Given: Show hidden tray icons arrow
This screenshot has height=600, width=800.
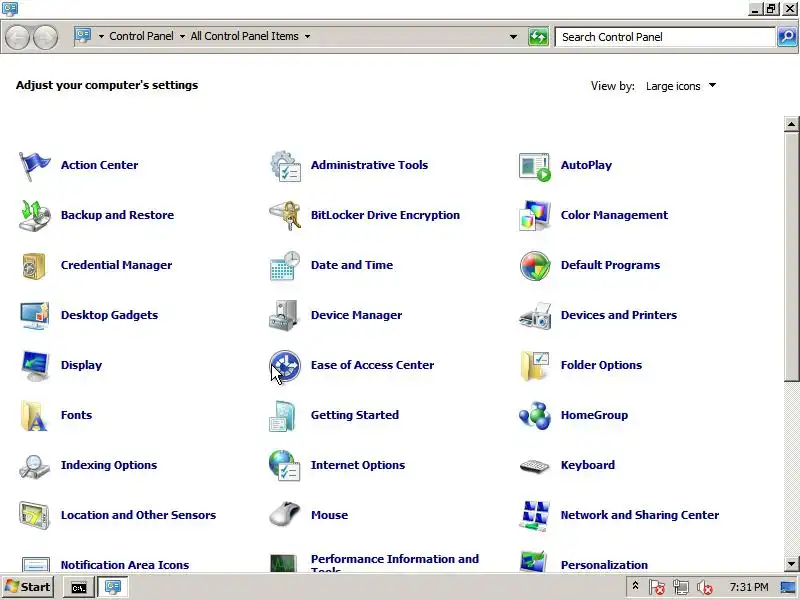Looking at the screenshot, I should [635, 586].
